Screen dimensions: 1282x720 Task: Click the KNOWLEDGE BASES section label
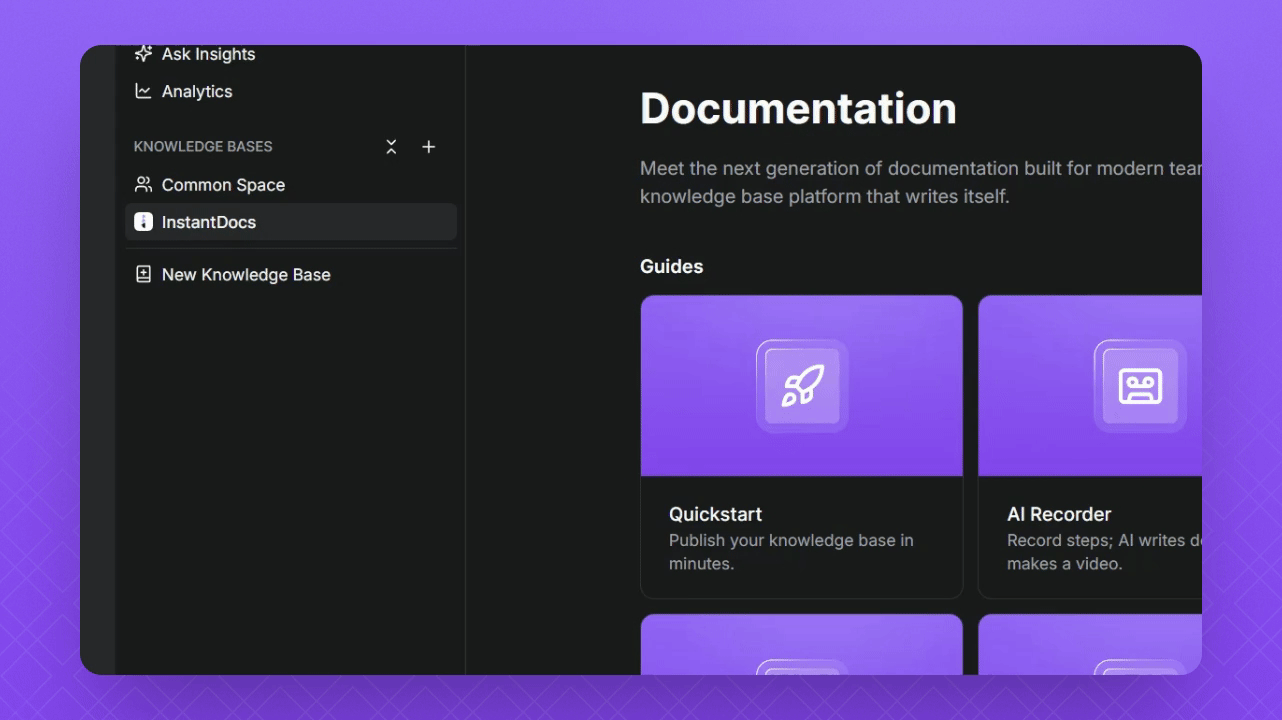click(x=203, y=147)
